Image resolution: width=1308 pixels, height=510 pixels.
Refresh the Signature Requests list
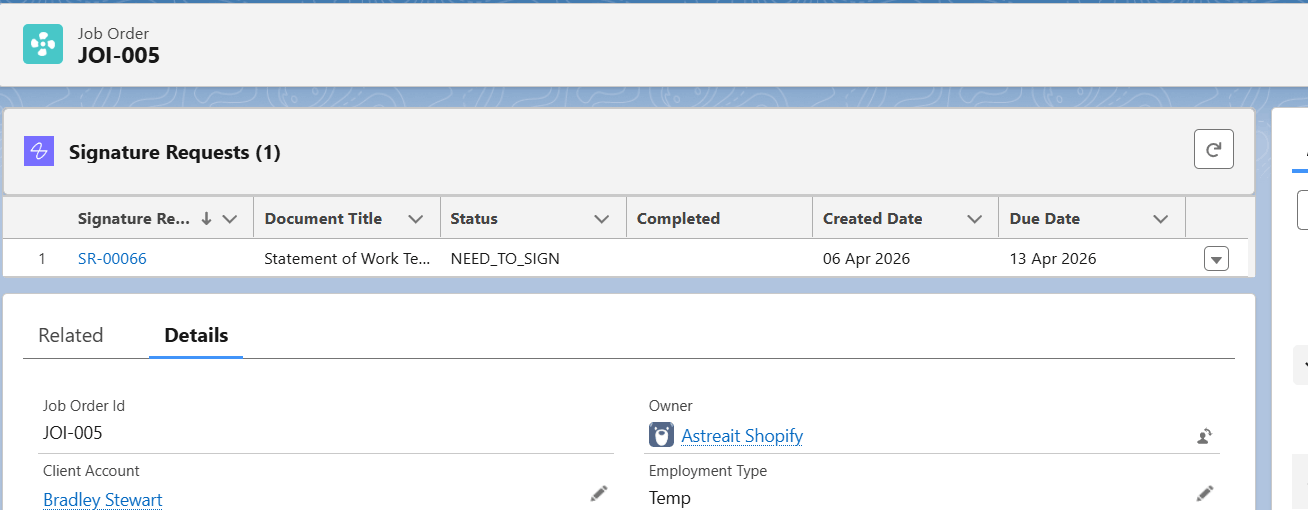pyautogui.click(x=1214, y=150)
